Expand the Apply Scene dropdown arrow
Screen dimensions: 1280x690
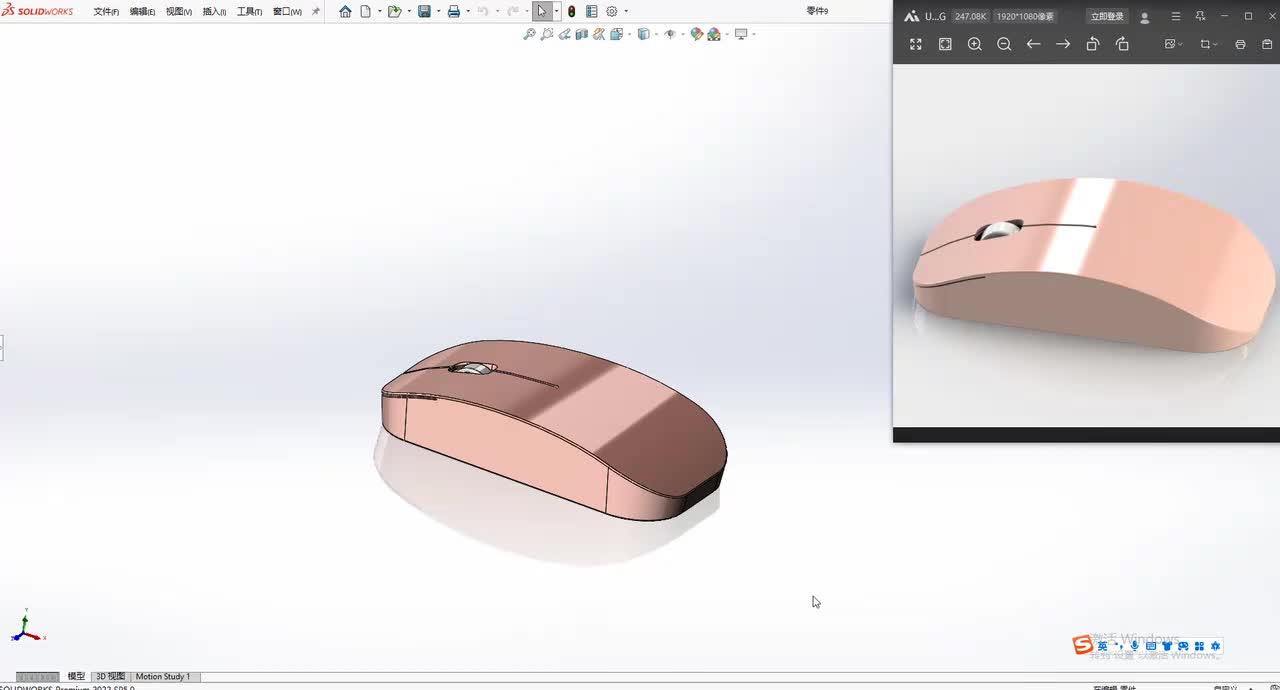(x=726, y=34)
